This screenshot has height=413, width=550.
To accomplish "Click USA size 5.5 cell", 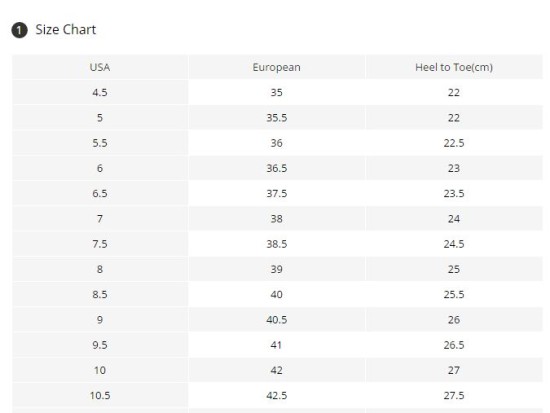I will (x=100, y=143).
